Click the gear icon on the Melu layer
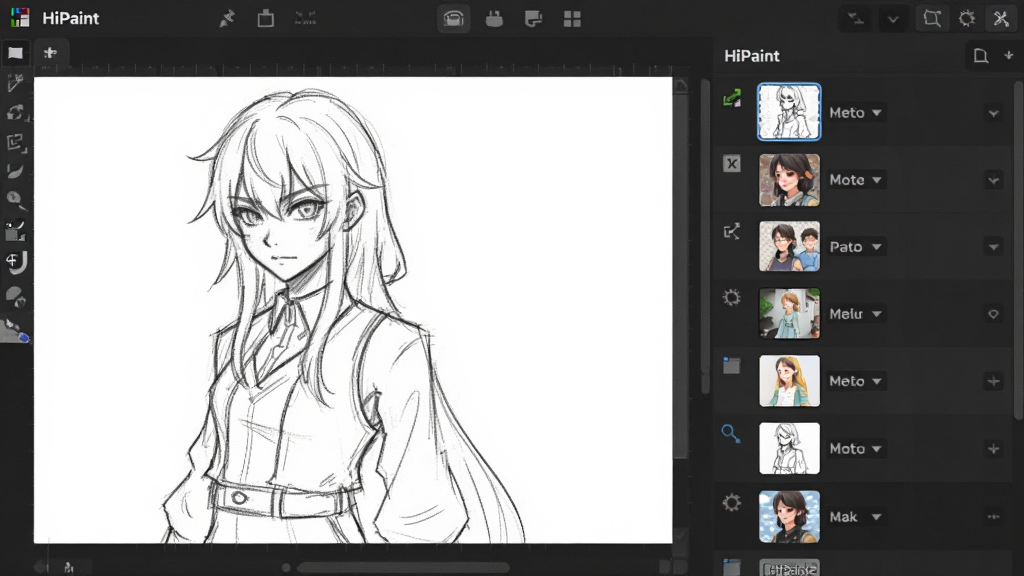 click(x=731, y=298)
